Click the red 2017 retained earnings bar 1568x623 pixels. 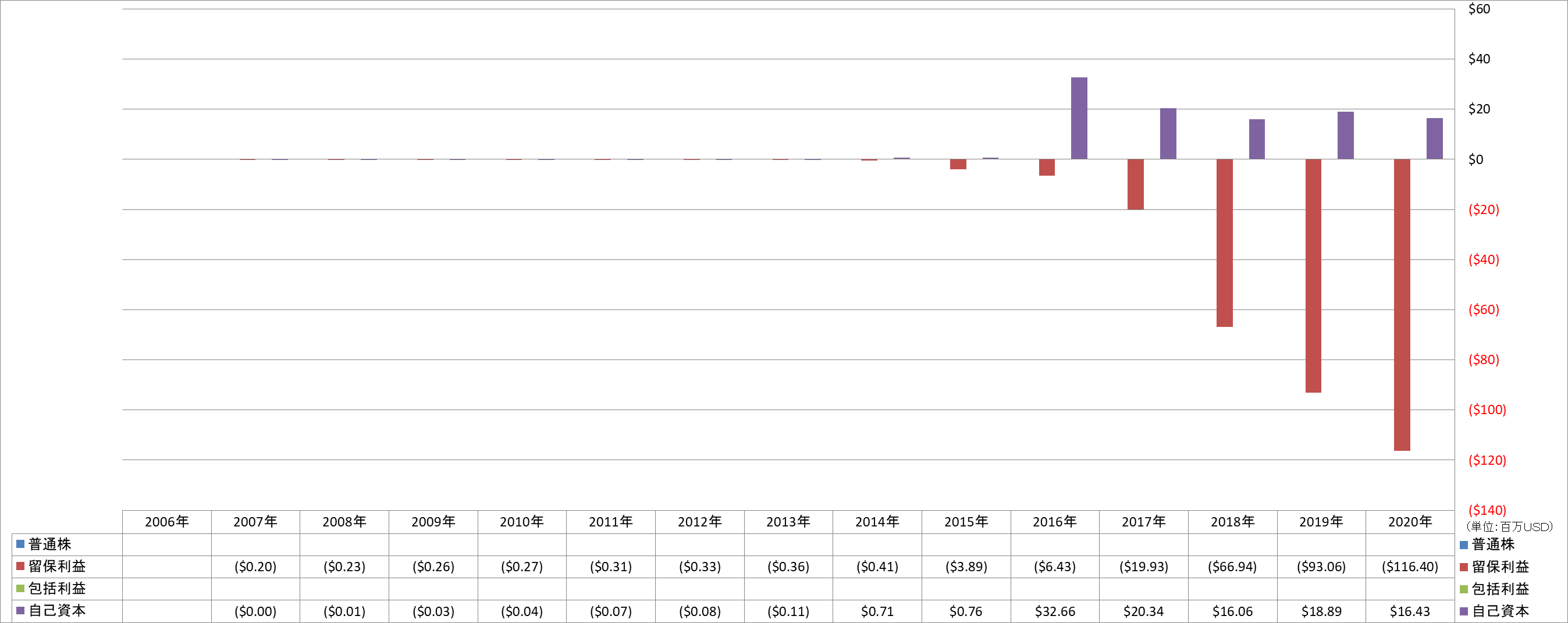pyautogui.click(x=1135, y=184)
